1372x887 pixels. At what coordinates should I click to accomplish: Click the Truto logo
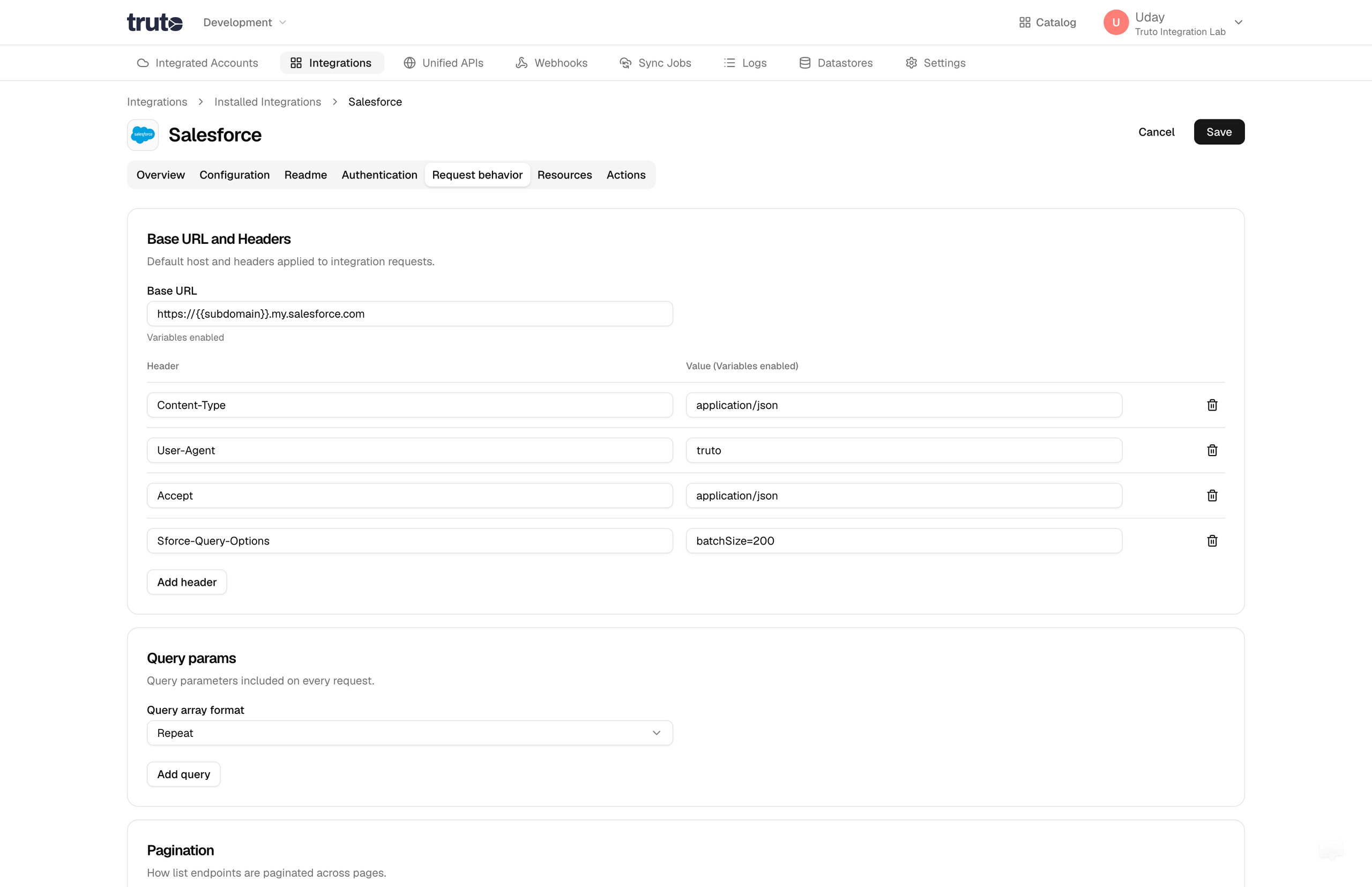(x=154, y=23)
